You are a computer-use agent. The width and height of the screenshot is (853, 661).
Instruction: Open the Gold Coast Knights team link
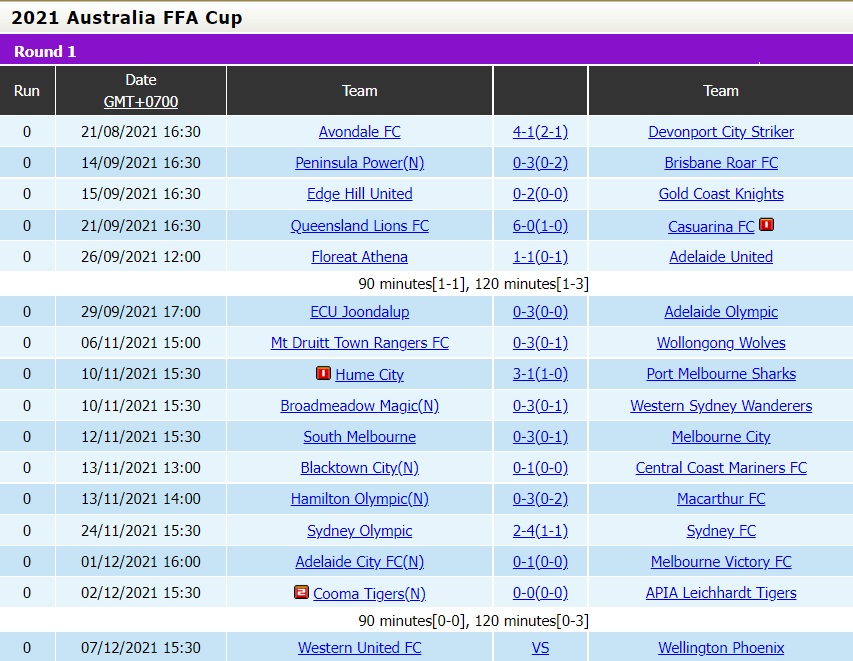(720, 193)
